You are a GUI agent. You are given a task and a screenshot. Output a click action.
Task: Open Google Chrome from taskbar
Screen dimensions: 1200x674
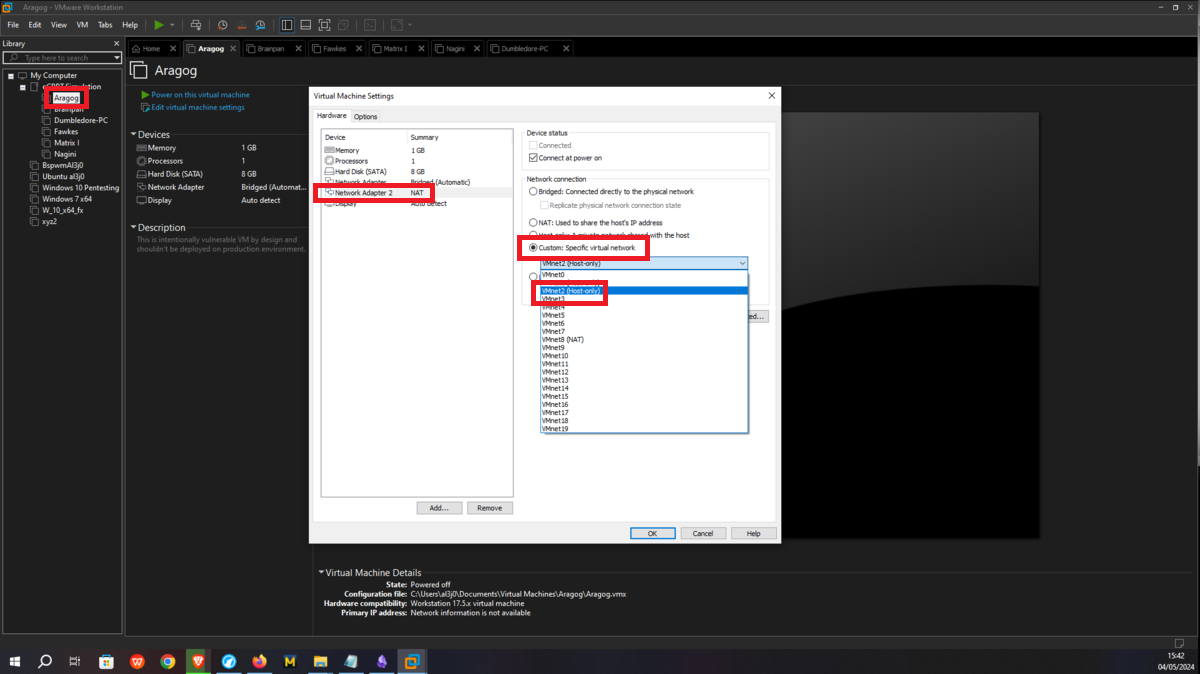click(x=167, y=661)
